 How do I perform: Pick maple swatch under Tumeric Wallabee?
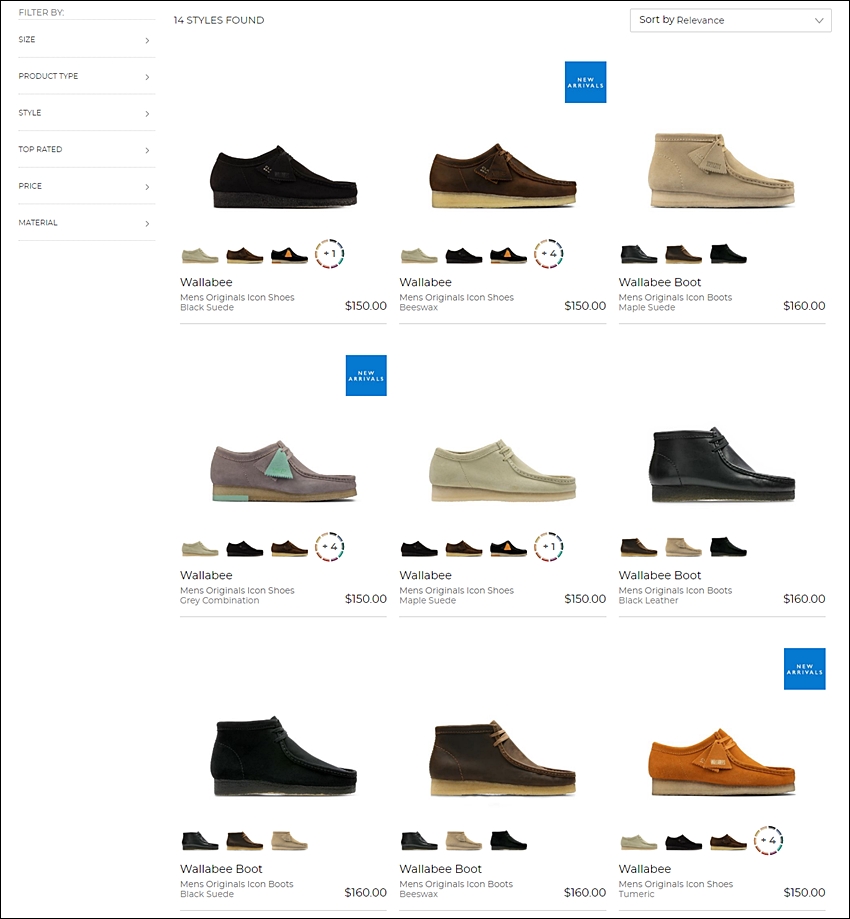639,842
